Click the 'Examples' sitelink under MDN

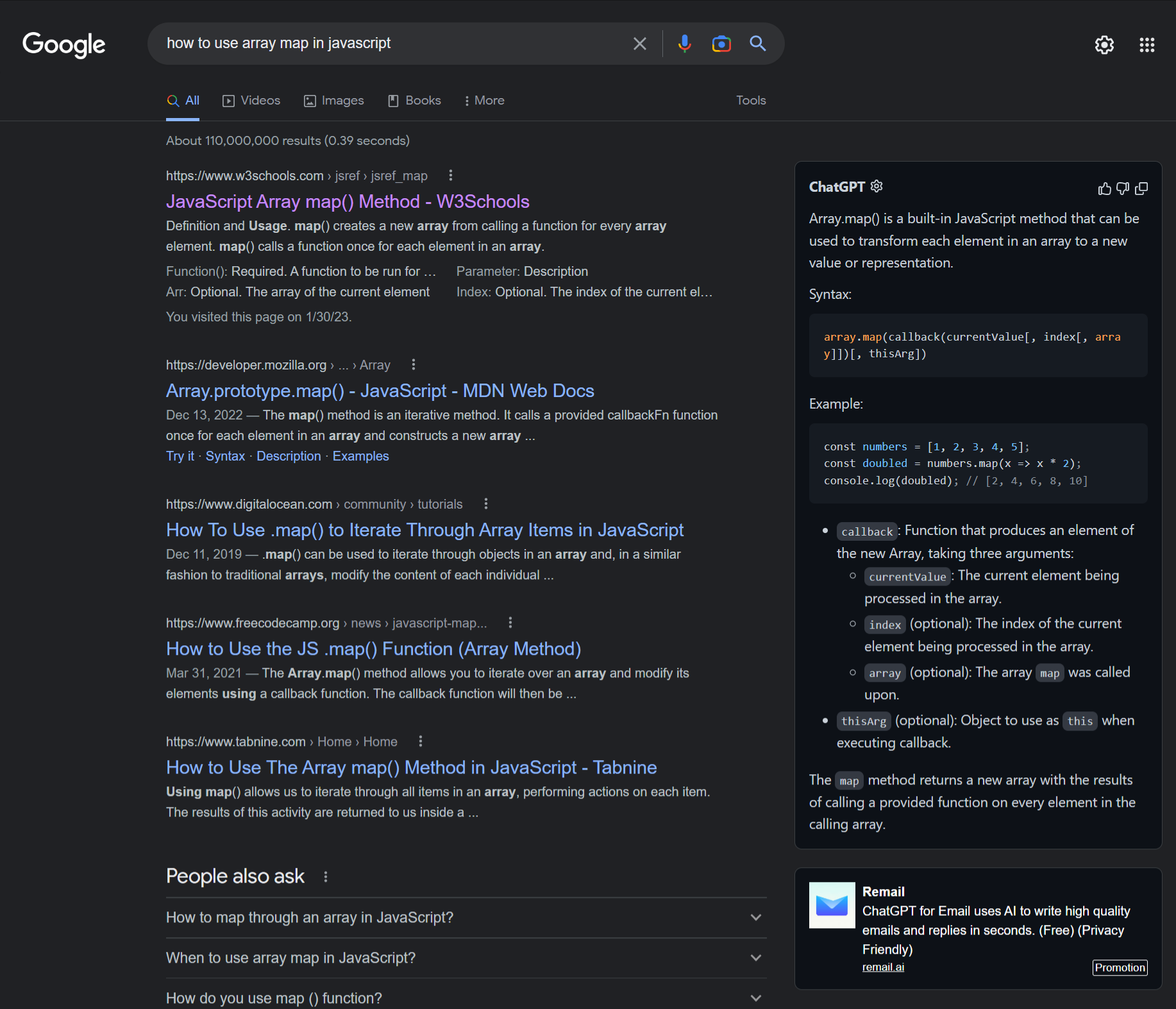click(x=360, y=456)
